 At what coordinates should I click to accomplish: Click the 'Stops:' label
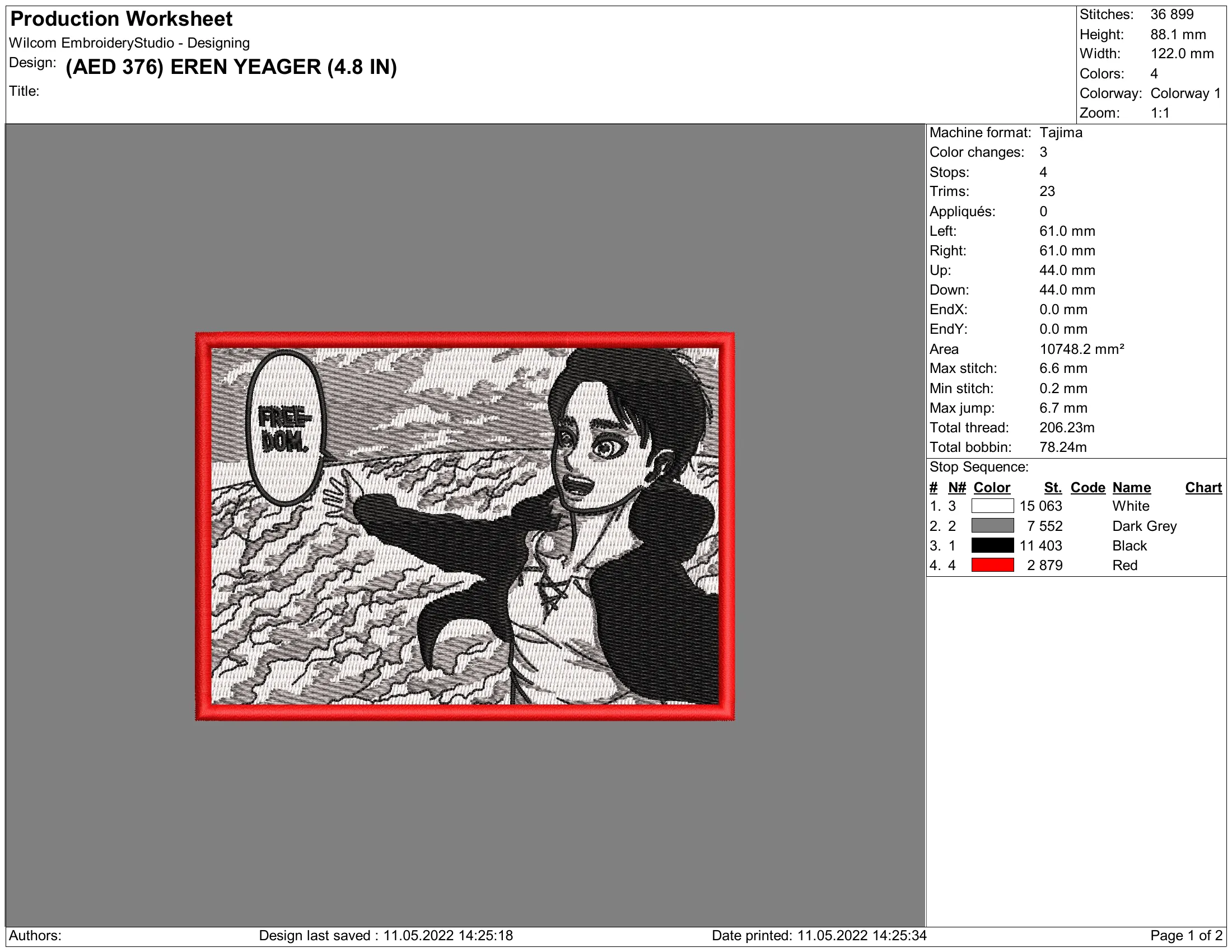[x=949, y=172]
